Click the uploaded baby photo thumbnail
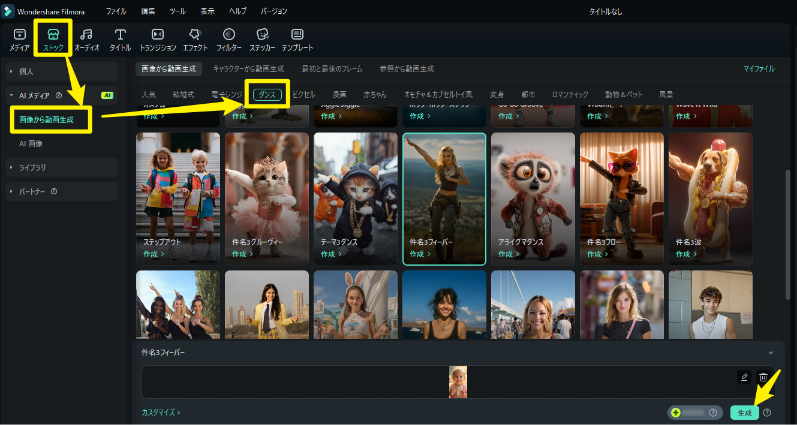The width and height of the screenshot is (797, 425). (x=458, y=382)
